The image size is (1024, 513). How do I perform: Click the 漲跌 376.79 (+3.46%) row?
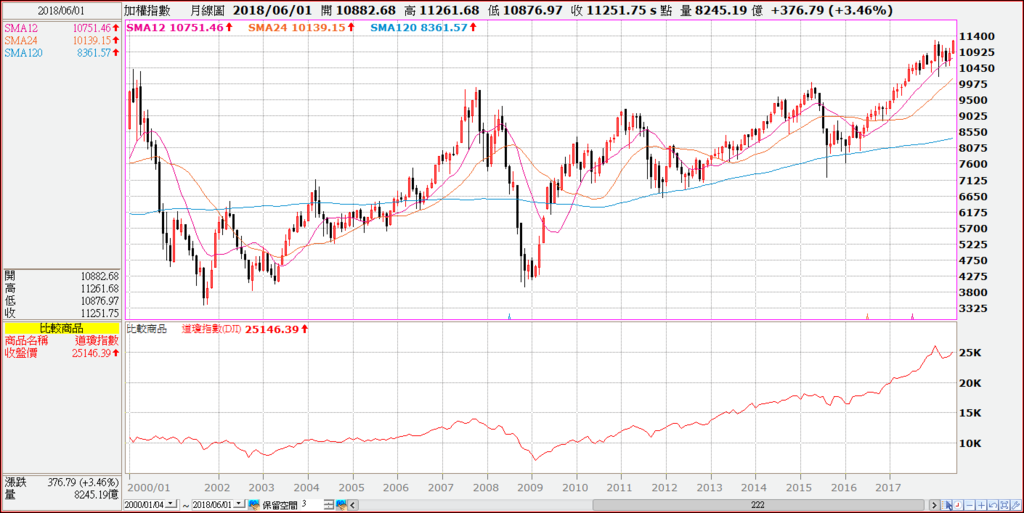tap(61, 483)
